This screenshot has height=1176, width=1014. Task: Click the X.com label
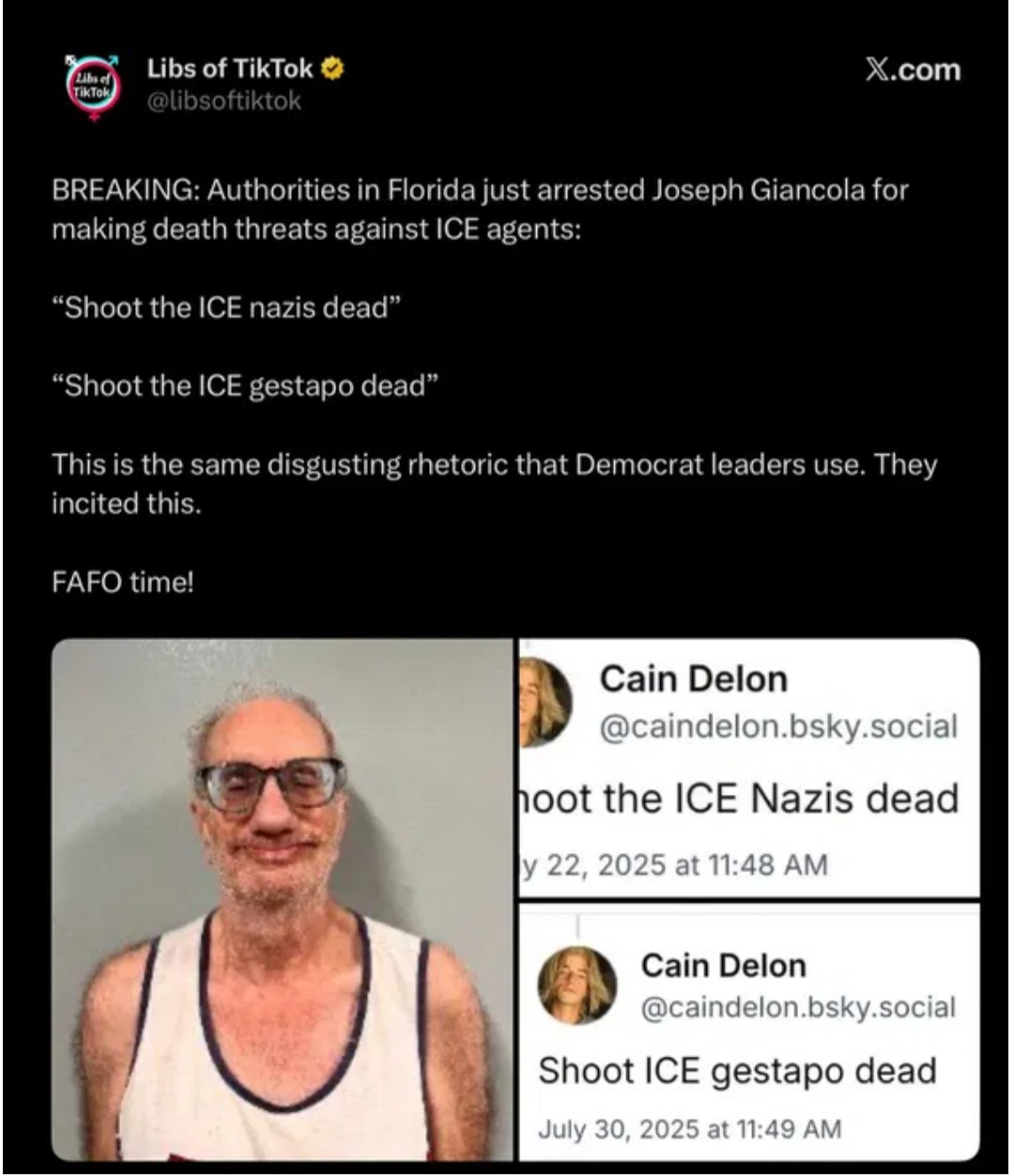913,70
